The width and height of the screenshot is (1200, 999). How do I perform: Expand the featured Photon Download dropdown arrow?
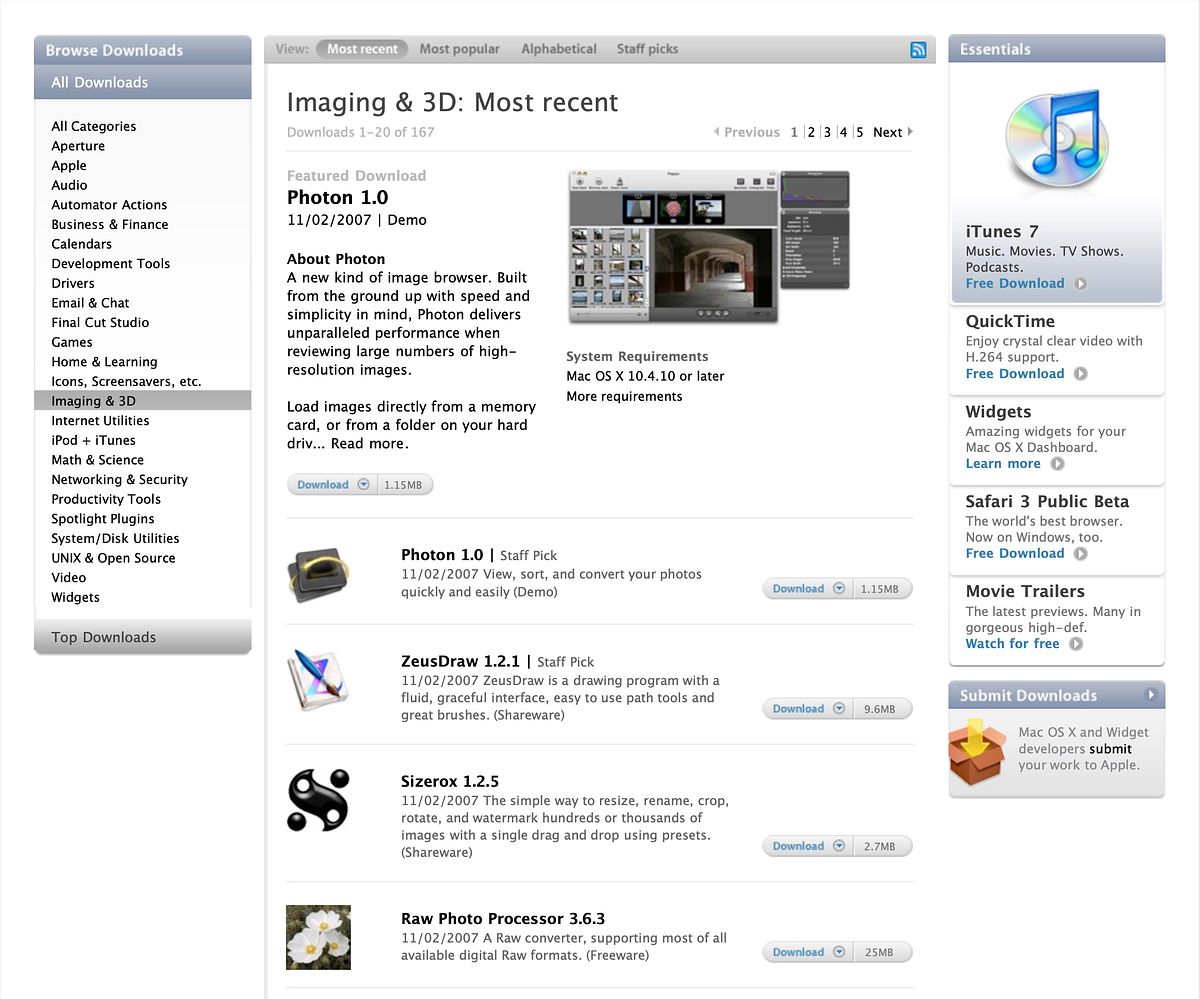[364, 485]
